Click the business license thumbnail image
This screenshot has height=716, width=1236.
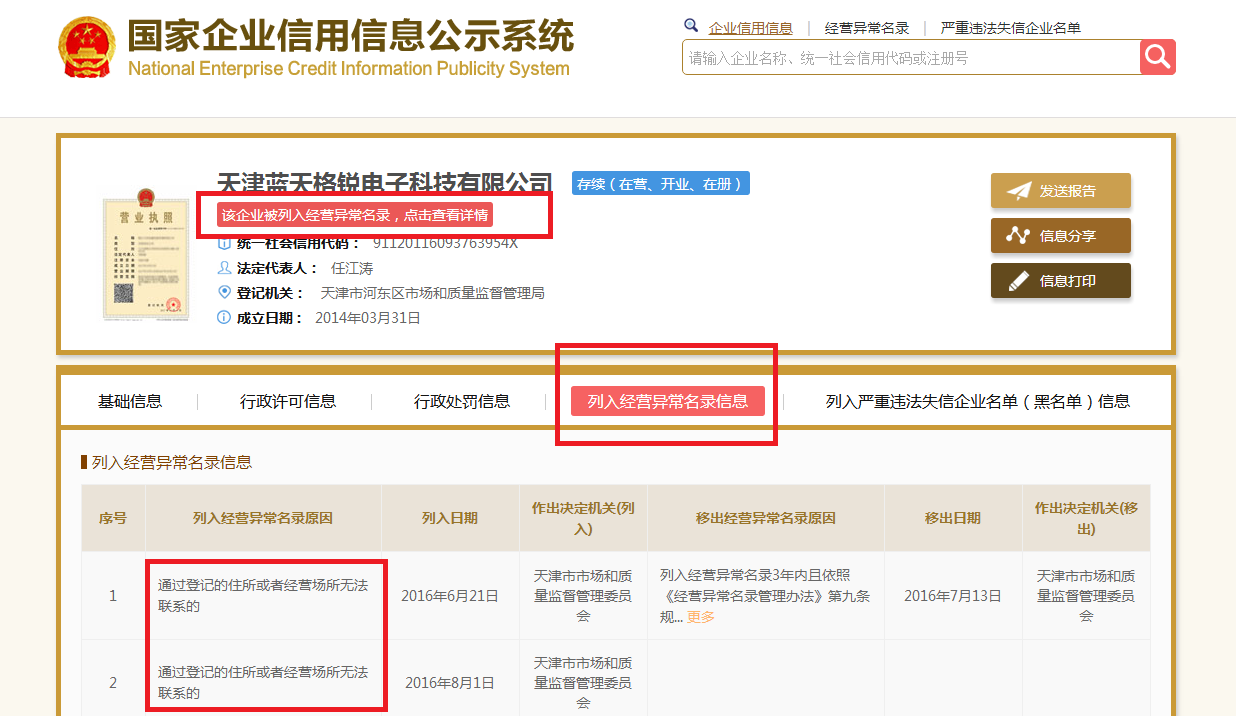pos(146,258)
